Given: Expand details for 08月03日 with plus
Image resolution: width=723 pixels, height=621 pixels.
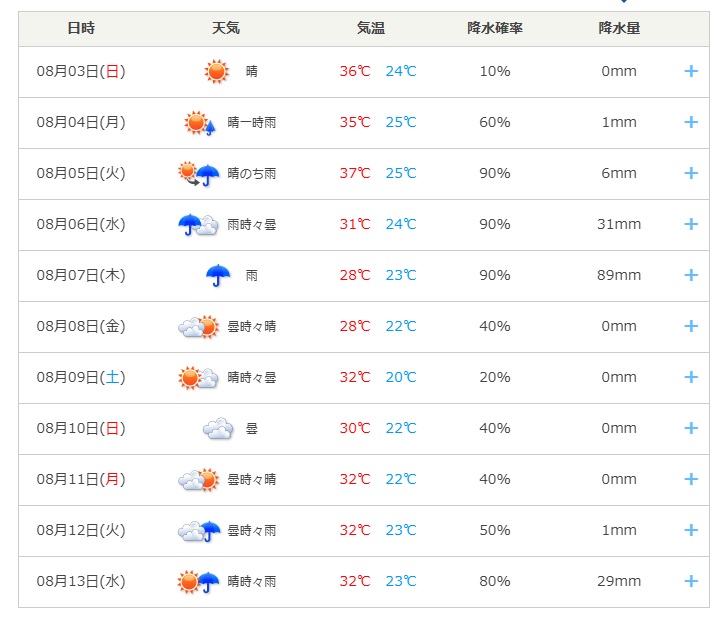Looking at the screenshot, I should click(691, 71).
